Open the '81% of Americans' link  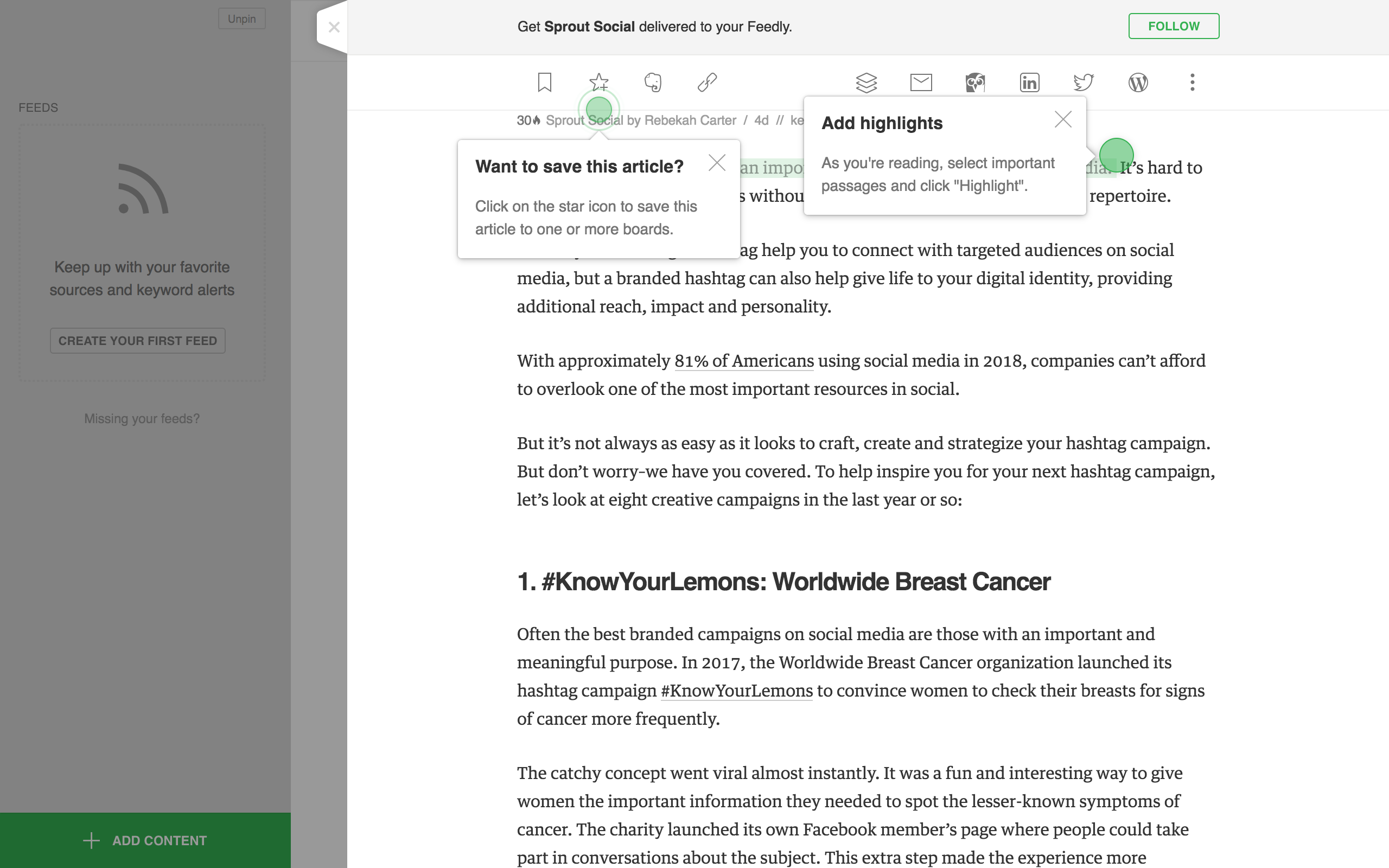tap(744, 361)
